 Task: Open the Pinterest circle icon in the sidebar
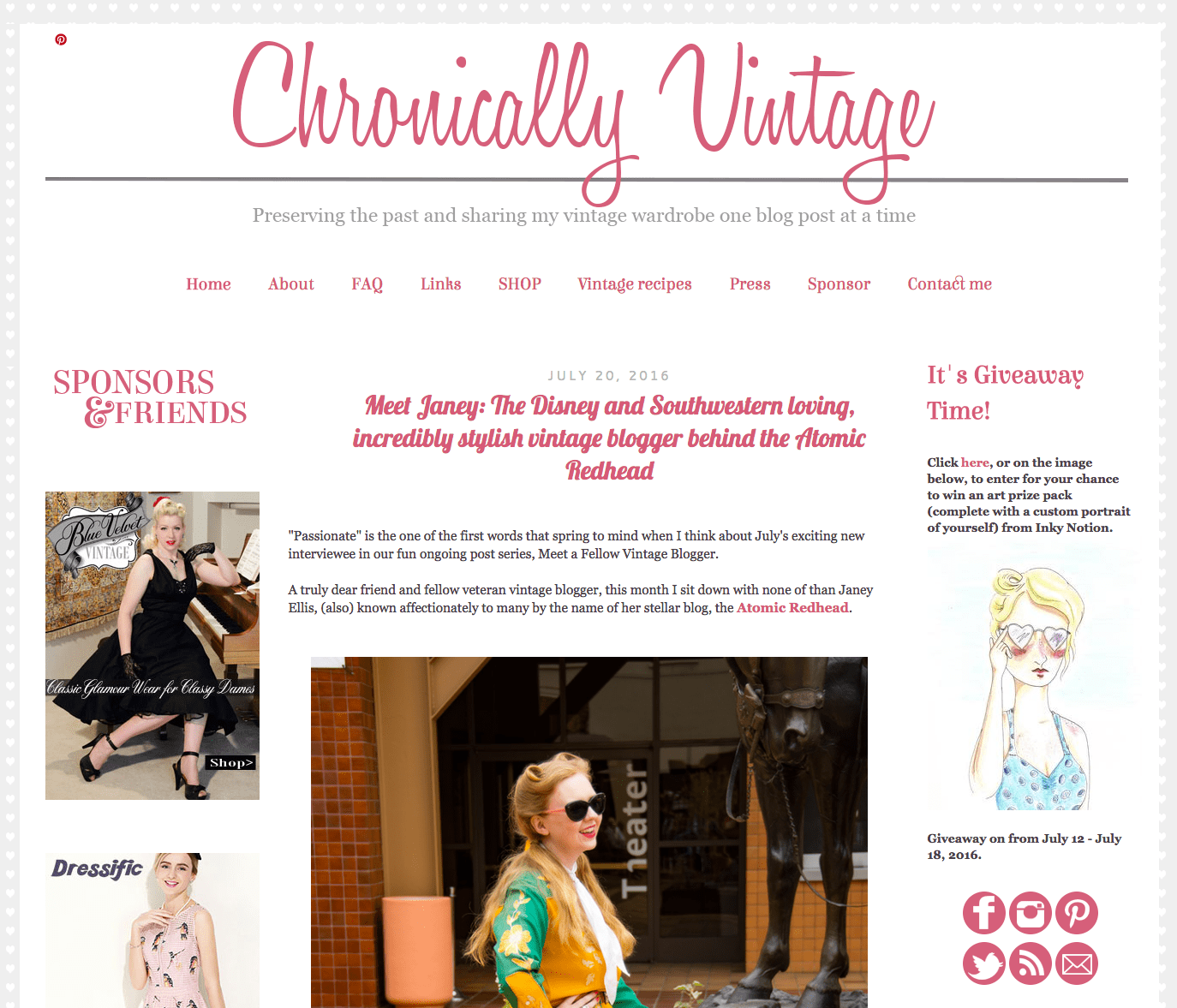click(x=1077, y=913)
